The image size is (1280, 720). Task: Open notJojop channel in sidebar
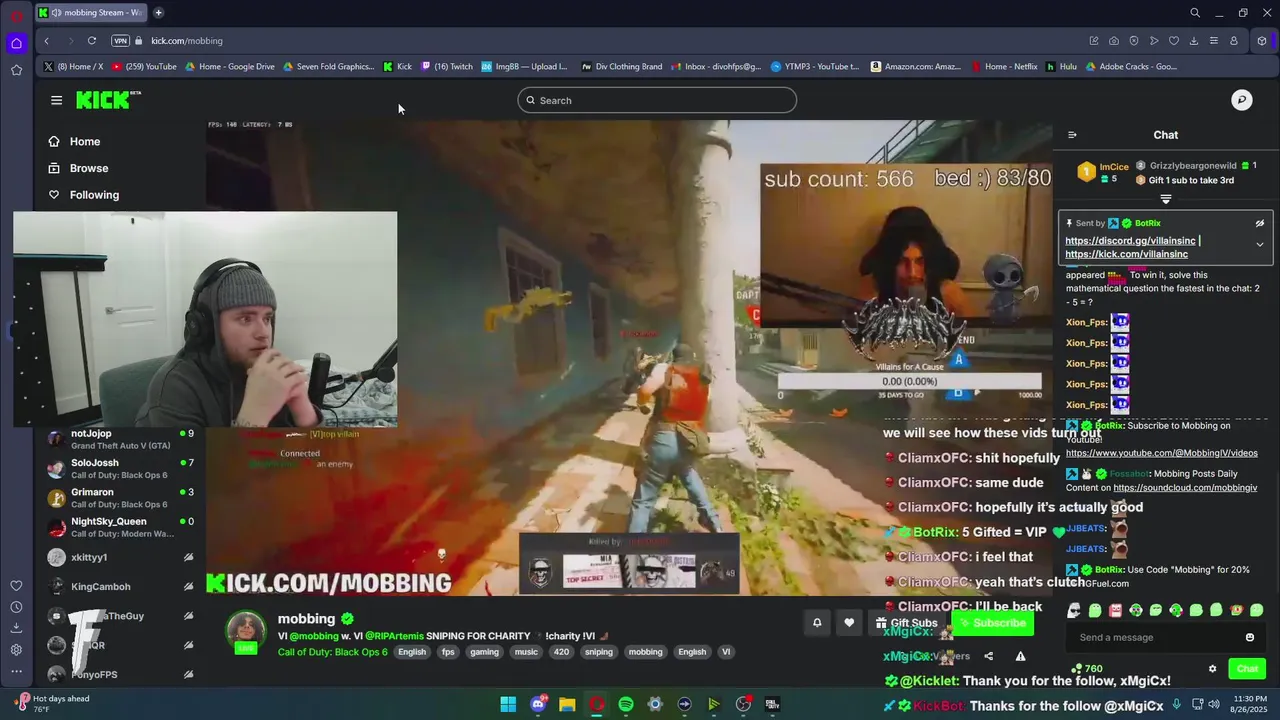click(120, 439)
